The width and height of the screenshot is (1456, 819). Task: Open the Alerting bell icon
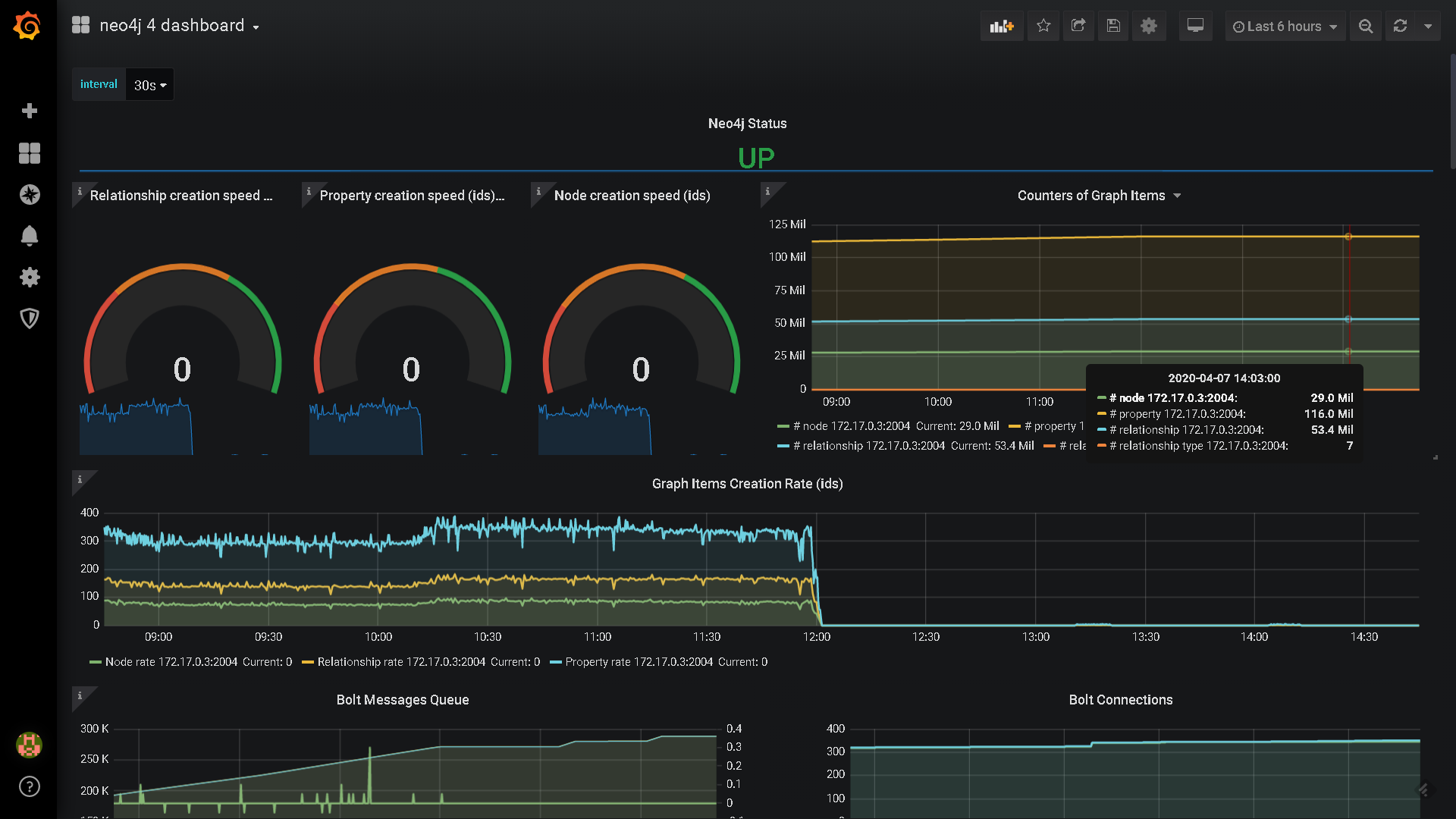(x=30, y=236)
